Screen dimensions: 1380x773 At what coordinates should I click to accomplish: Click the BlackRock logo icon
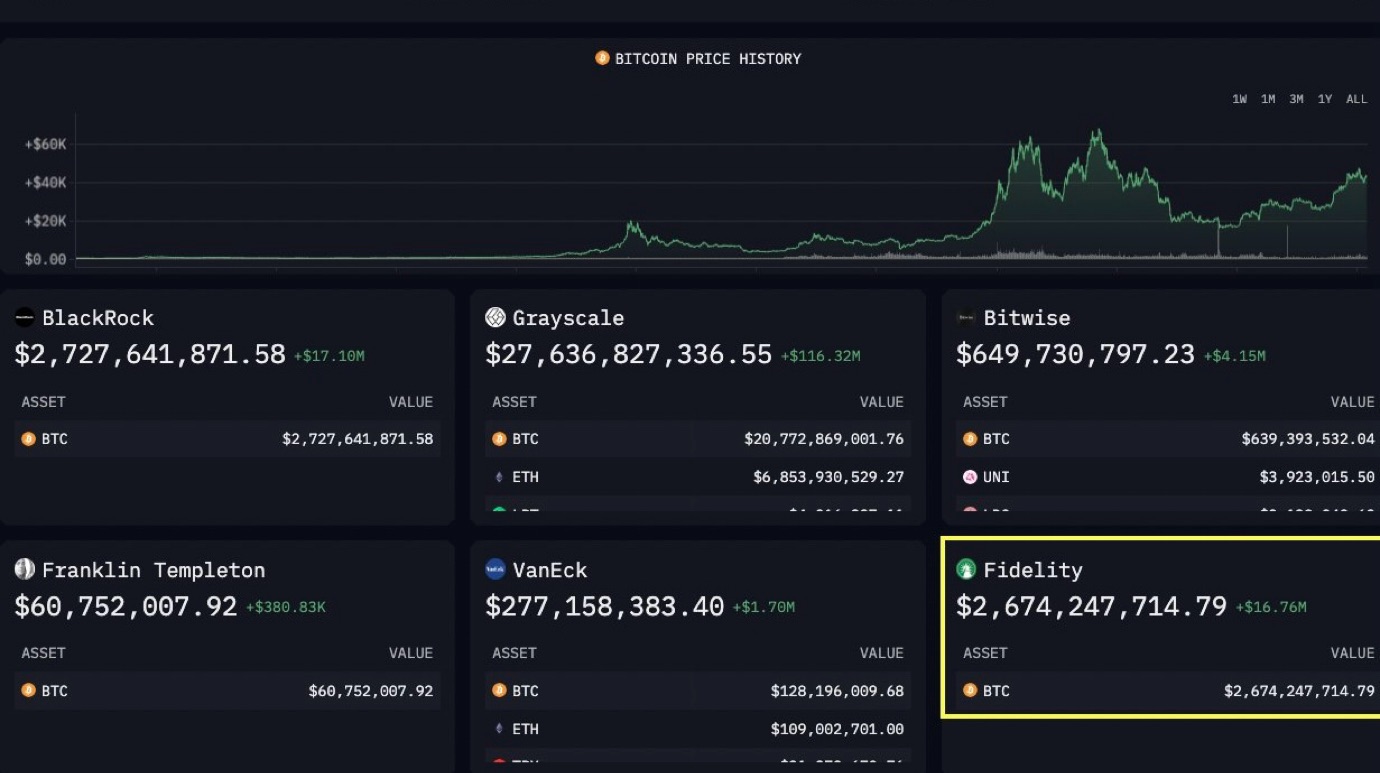[25, 318]
